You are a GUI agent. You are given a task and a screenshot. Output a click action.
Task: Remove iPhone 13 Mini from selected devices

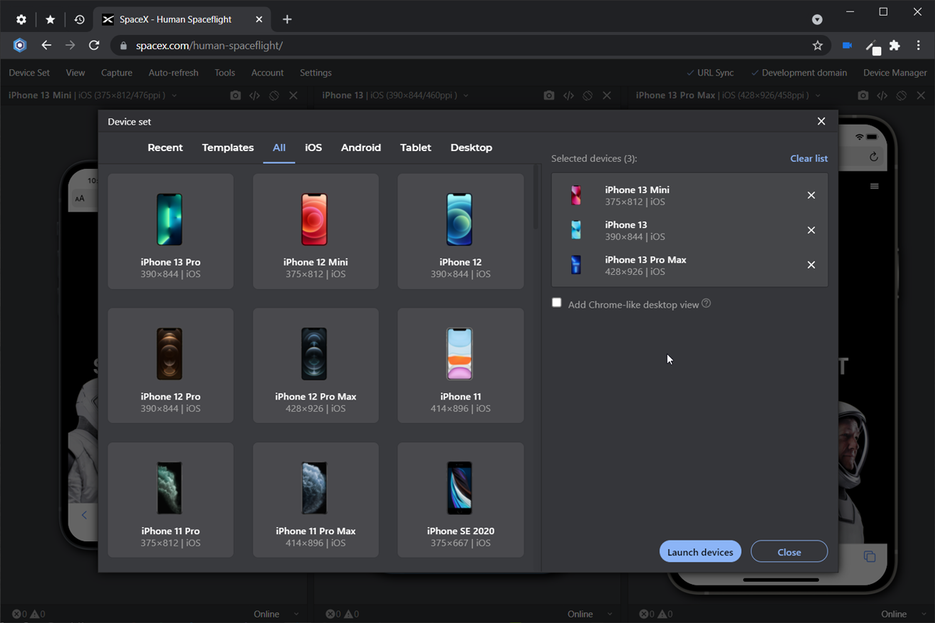(x=811, y=196)
